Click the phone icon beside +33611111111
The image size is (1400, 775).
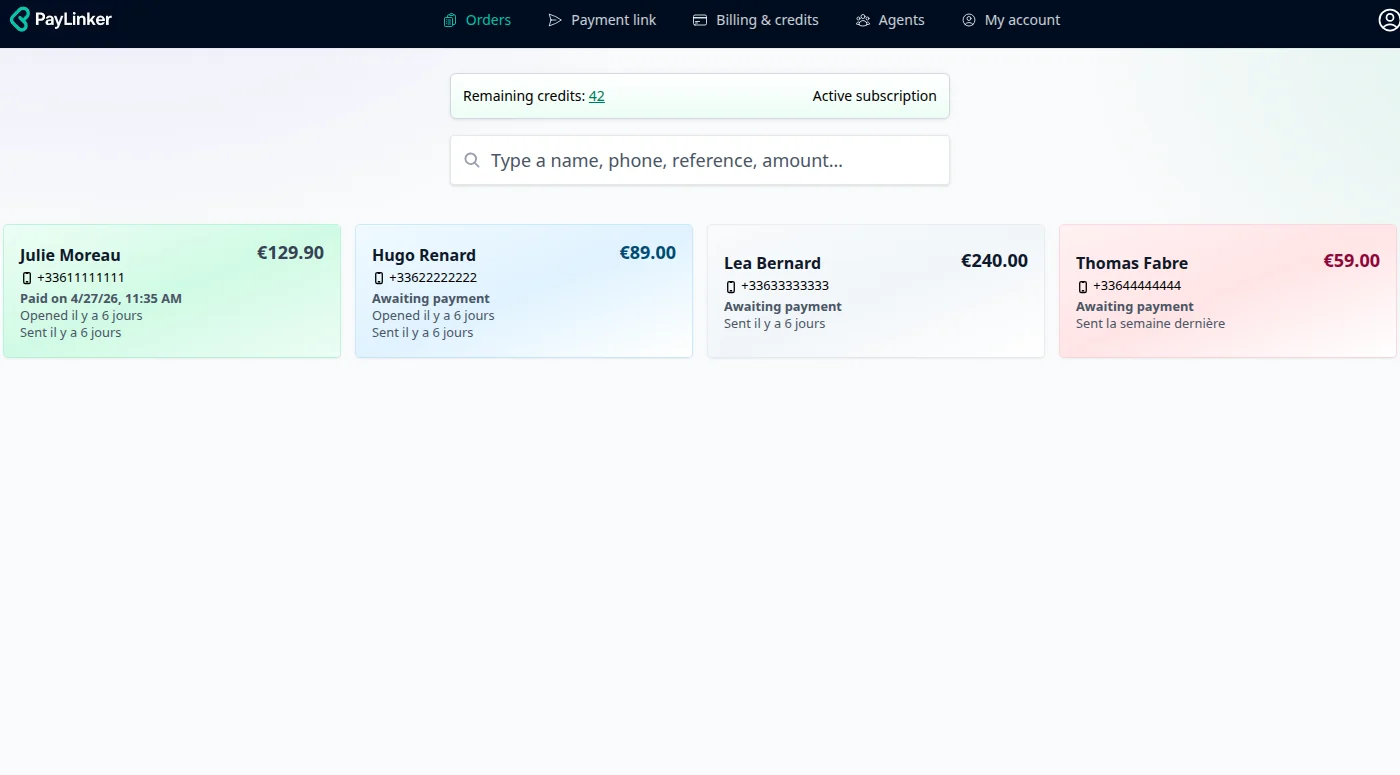coord(27,278)
